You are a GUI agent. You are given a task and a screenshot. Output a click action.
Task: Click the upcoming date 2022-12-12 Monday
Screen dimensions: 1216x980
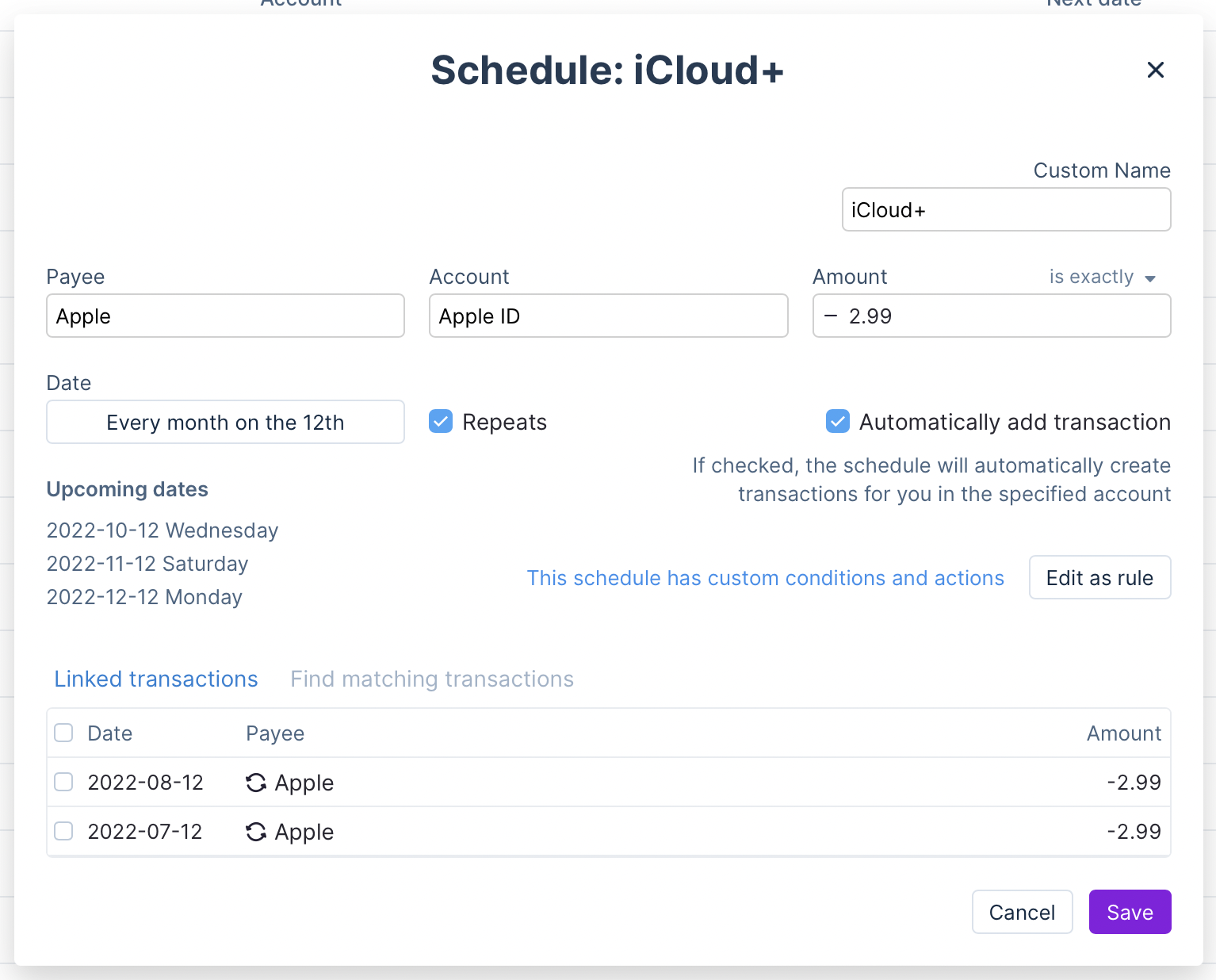[x=144, y=596]
